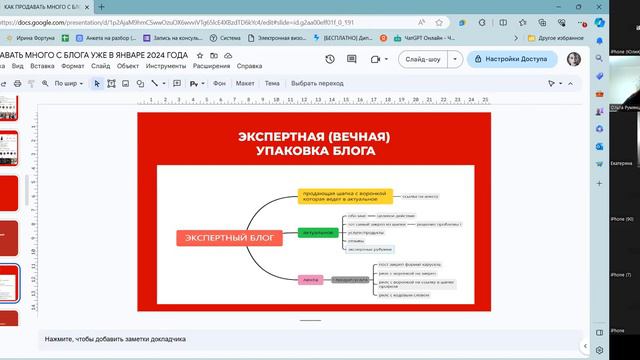Viewport: 640px width, 360px height.
Task: Select the currently highlighted slide thumbnail
Action: (x=9, y=283)
